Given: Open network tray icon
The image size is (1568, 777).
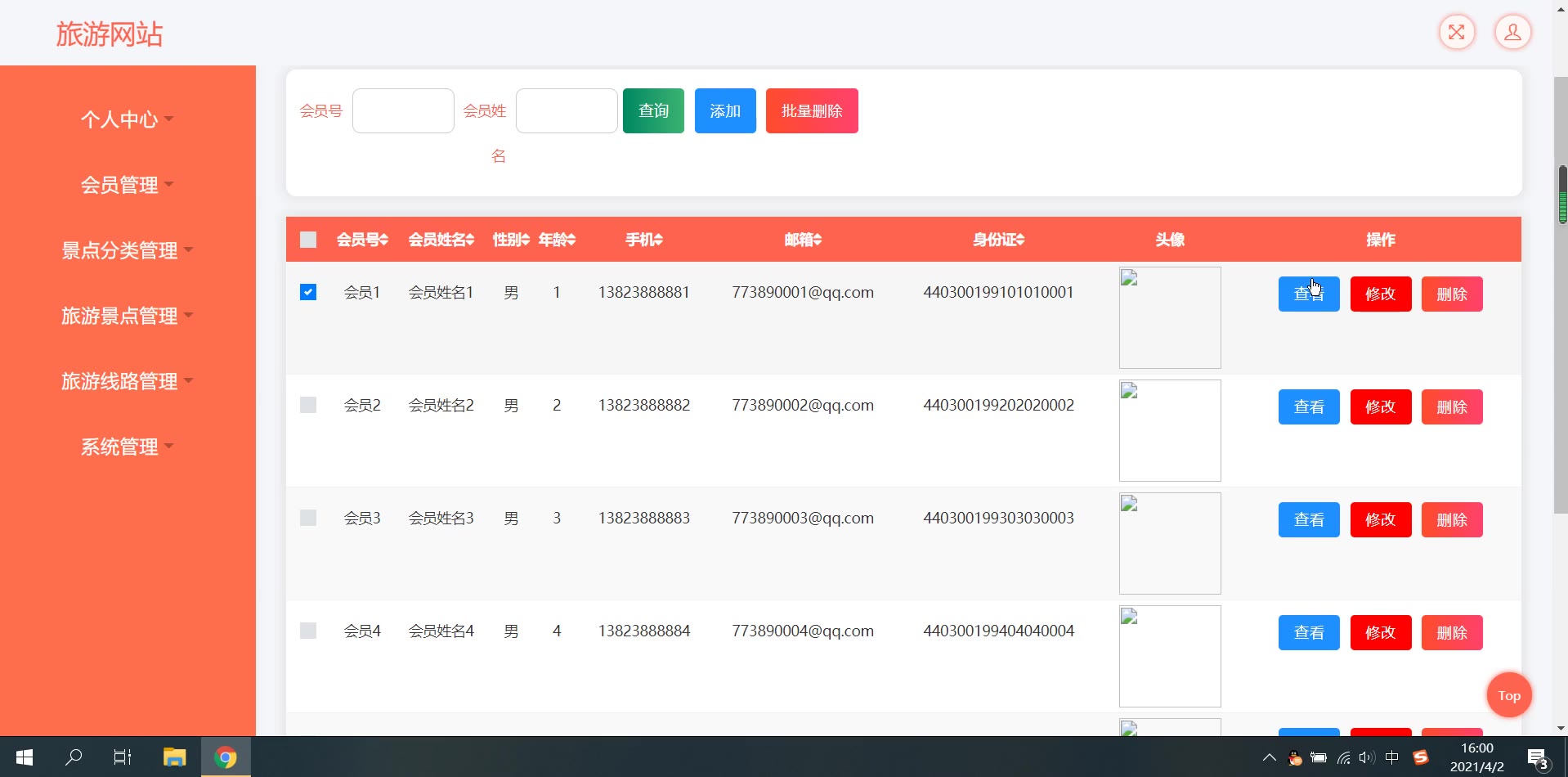Looking at the screenshot, I should (x=1343, y=757).
